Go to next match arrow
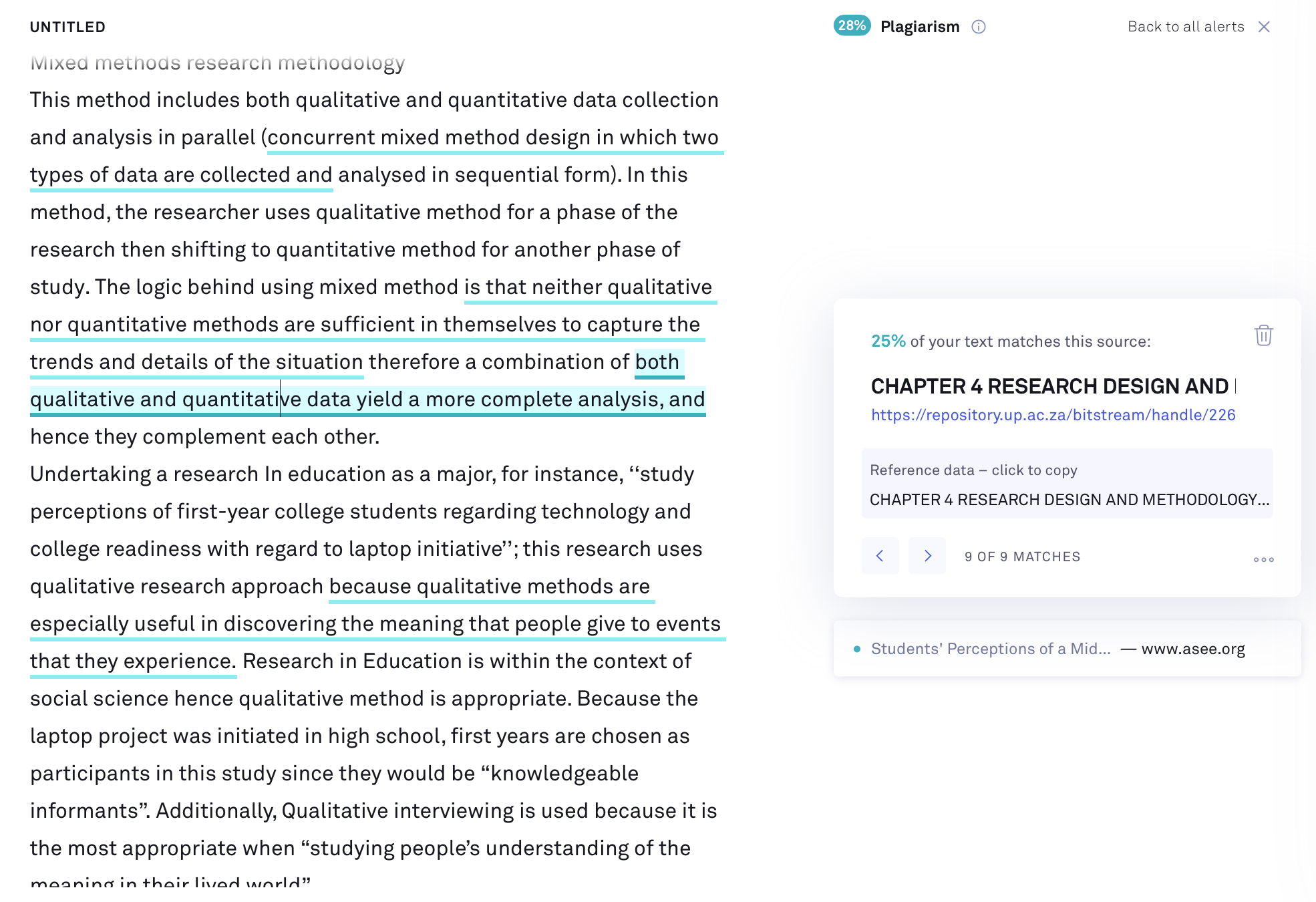 927,556
